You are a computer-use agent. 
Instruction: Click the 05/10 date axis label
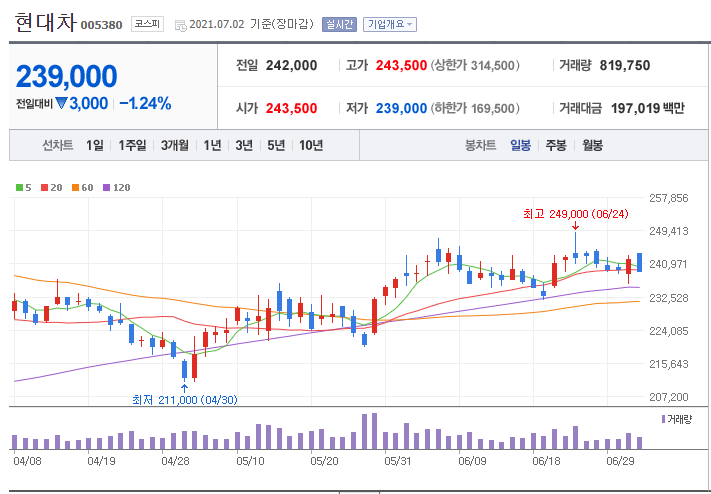[250, 462]
